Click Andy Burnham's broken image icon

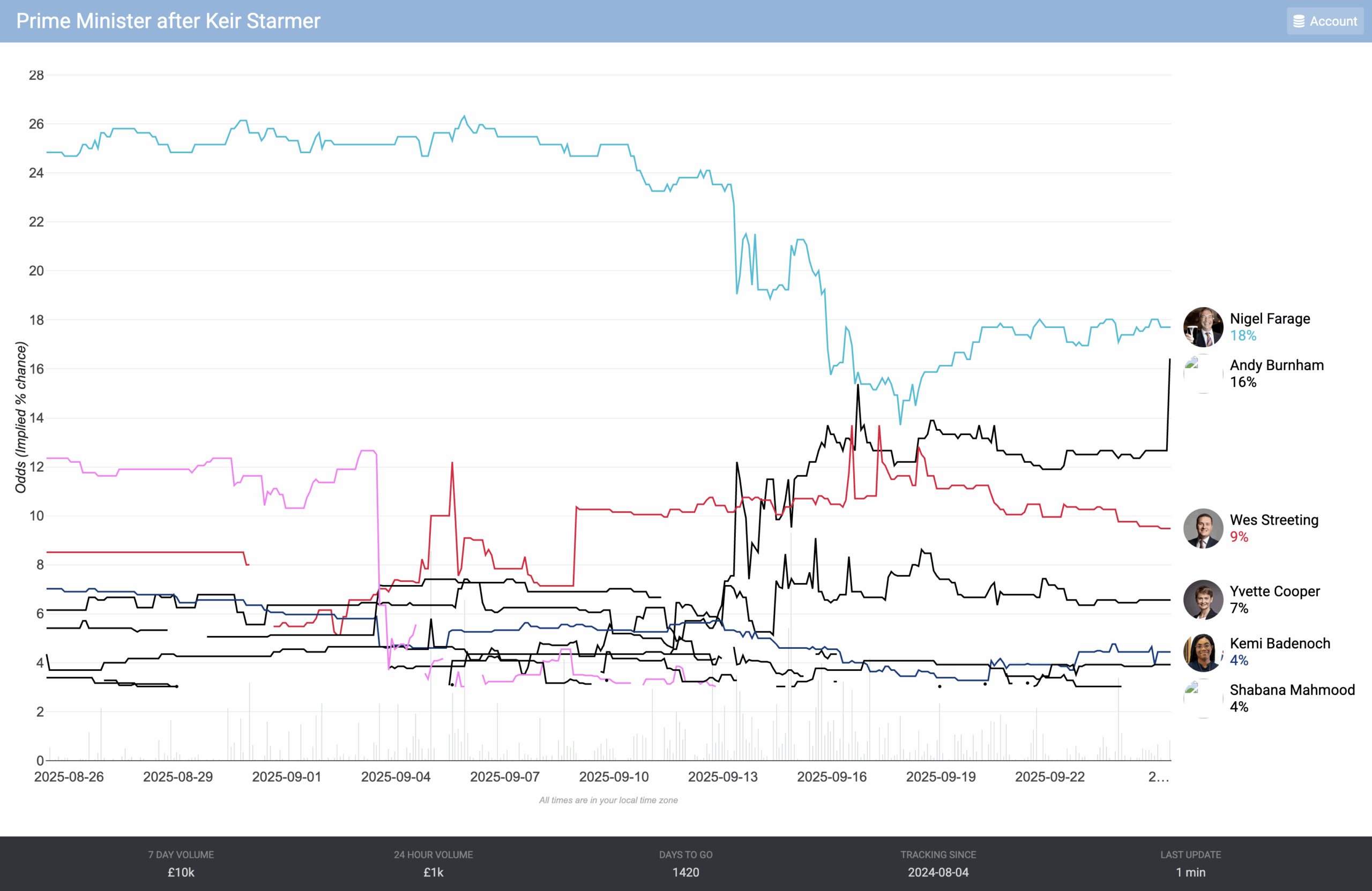click(1191, 363)
